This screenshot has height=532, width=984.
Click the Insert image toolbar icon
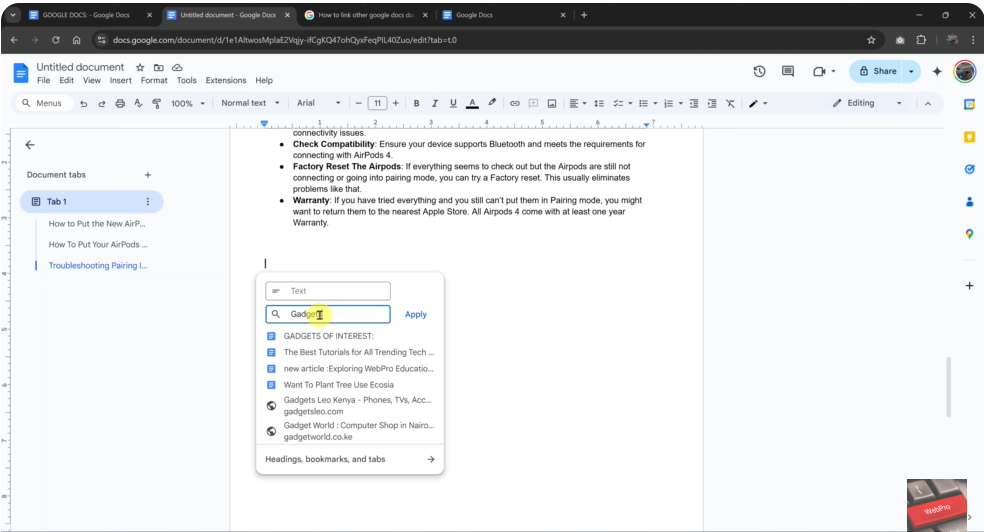(552, 104)
